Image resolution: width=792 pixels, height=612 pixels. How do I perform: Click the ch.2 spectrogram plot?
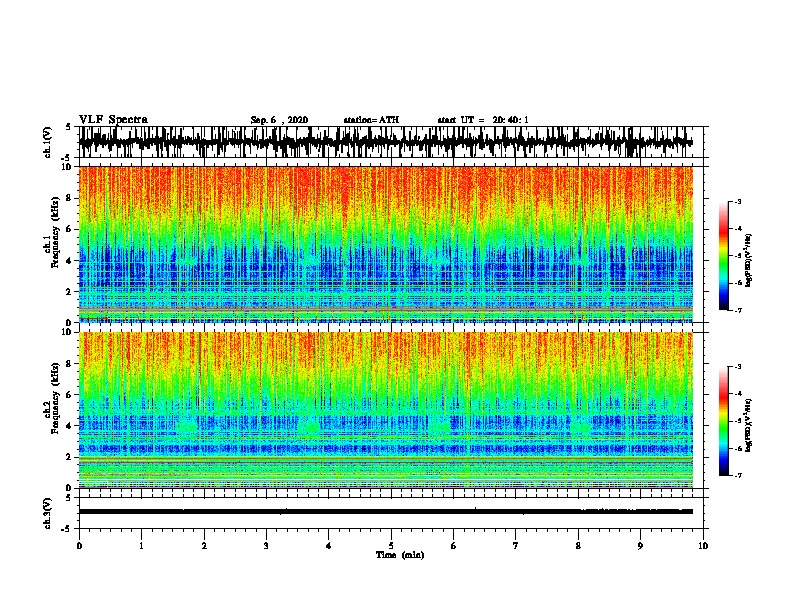385,410
